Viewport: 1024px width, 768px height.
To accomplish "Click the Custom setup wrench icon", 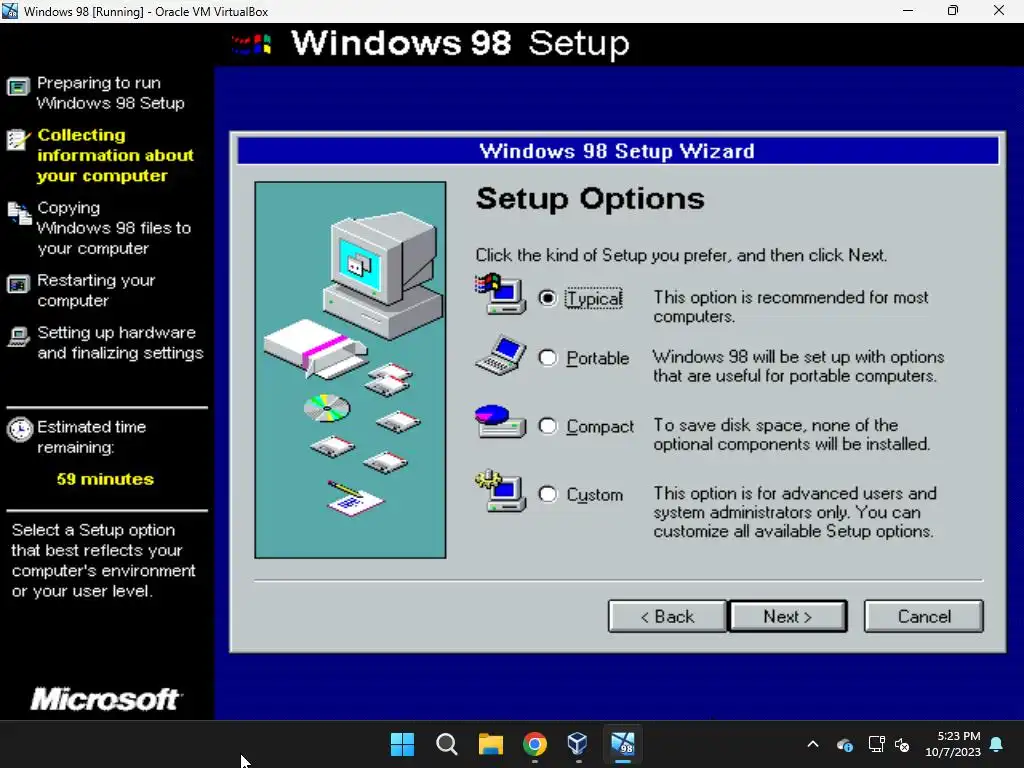I will pyautogui.click(x=500, y=491).
